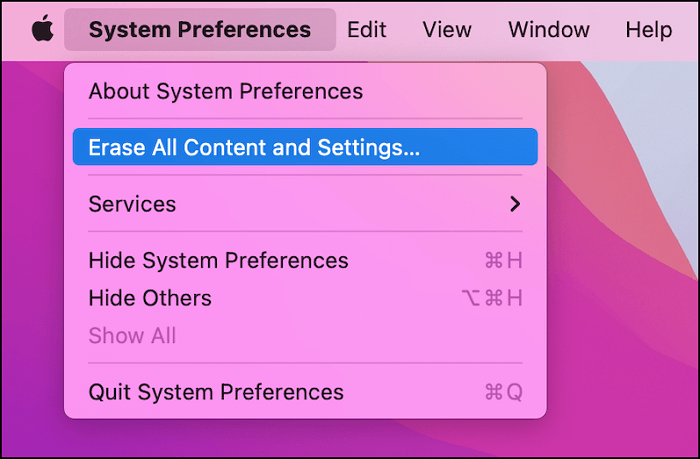700x459 pixels.
Task: Click the greyed-out Show All item
Action: [x=132, y=336]
